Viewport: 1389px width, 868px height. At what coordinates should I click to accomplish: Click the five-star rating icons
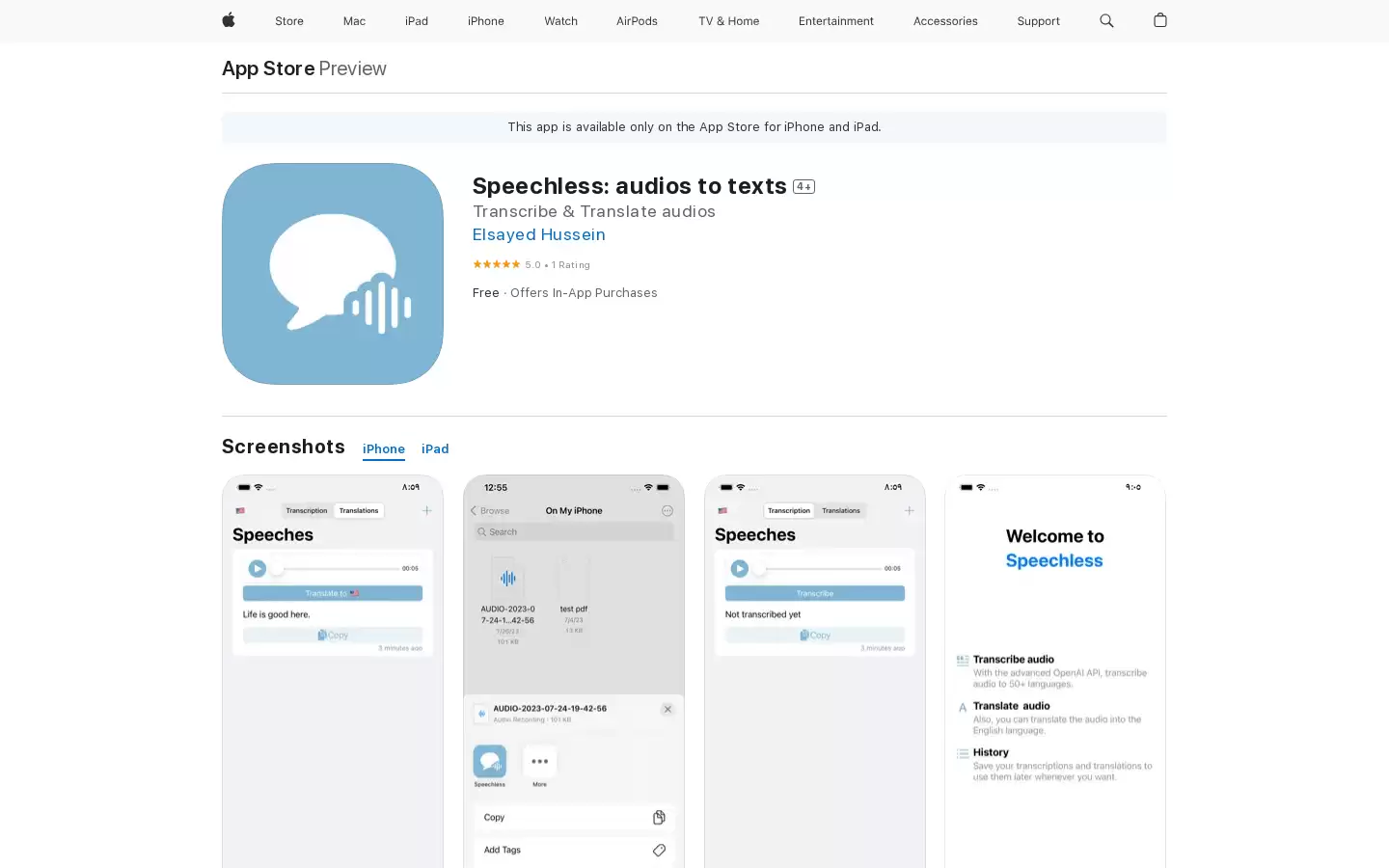click(496, 264)
